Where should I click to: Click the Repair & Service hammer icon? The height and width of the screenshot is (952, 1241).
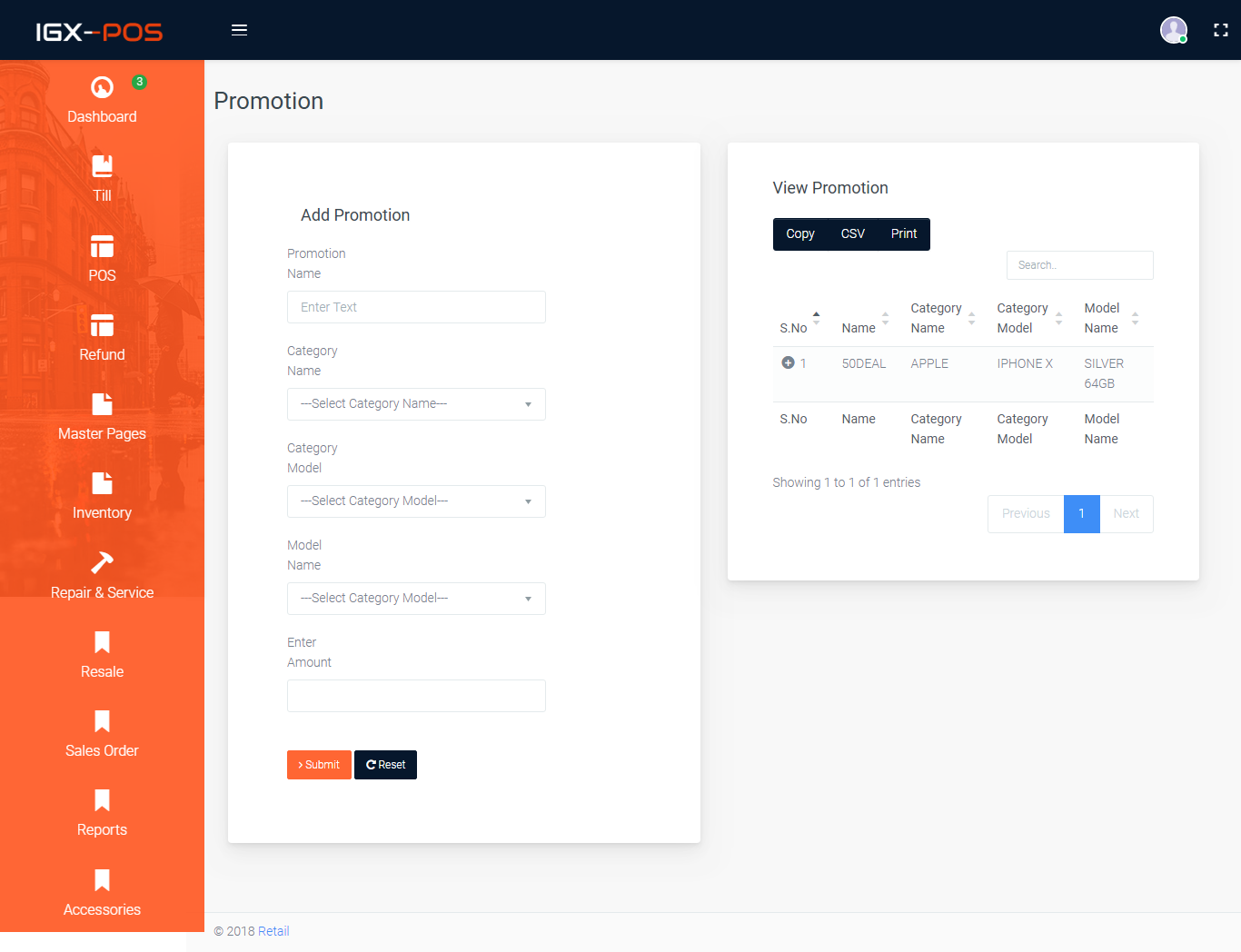tap(102, 563)
